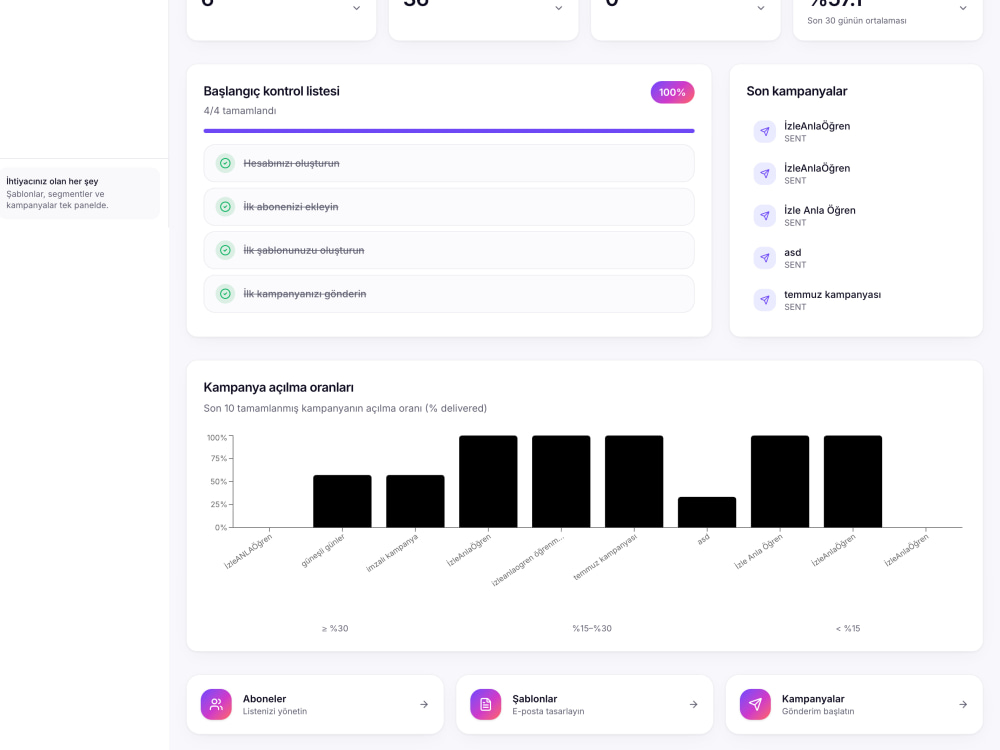Screen dimensions: 1000x750
Task: Click the İlk kampanyanızı gönderin checklist item
Action: [449, 294]
